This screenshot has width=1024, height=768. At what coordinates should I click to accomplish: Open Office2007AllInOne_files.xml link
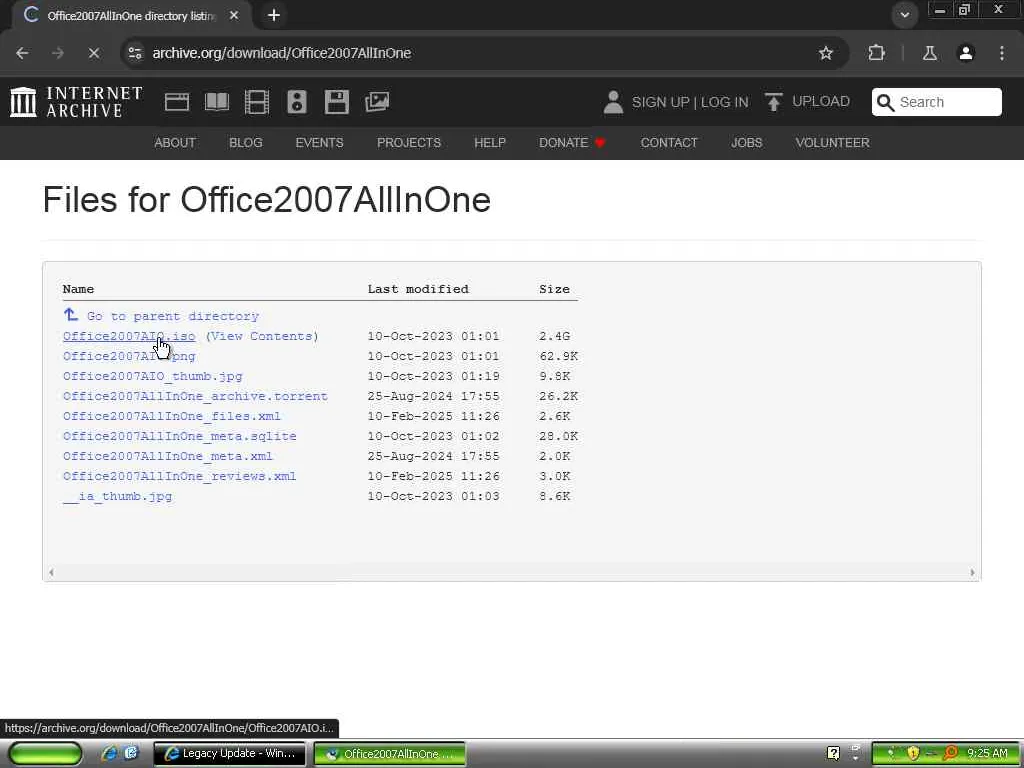click(x=172, y=416)
